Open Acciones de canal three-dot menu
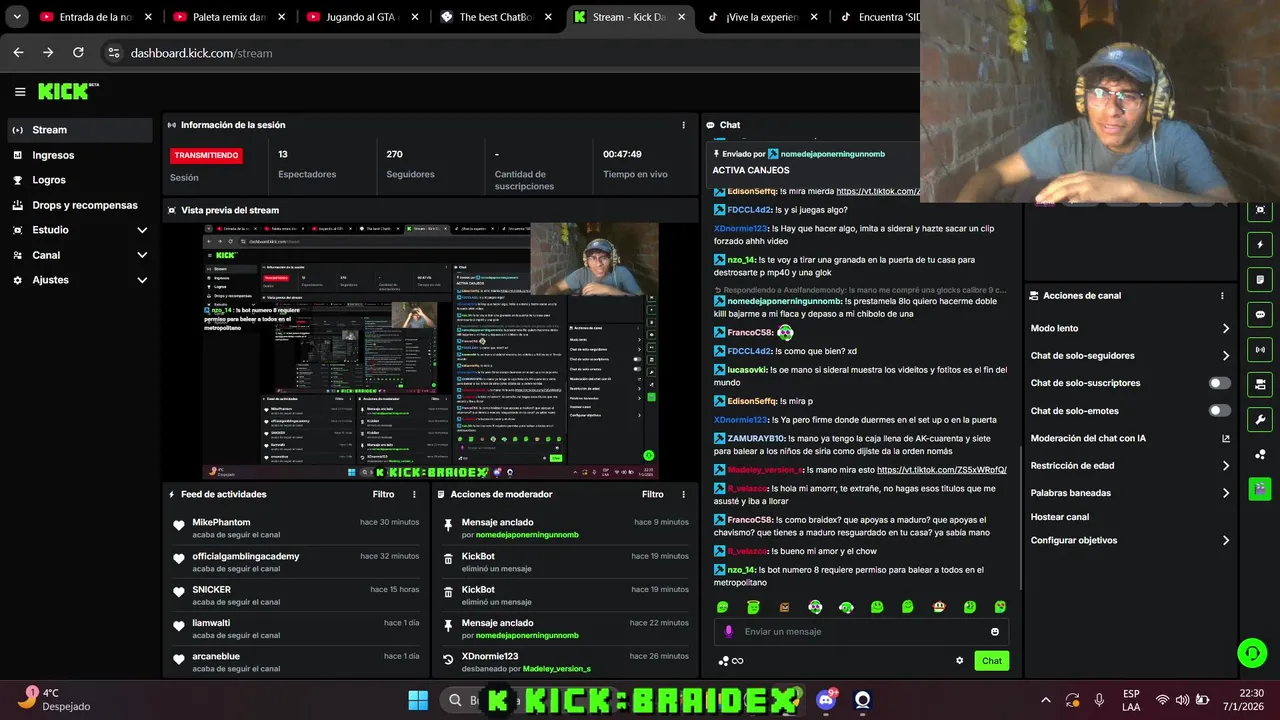 click(x=1222, y=296)
